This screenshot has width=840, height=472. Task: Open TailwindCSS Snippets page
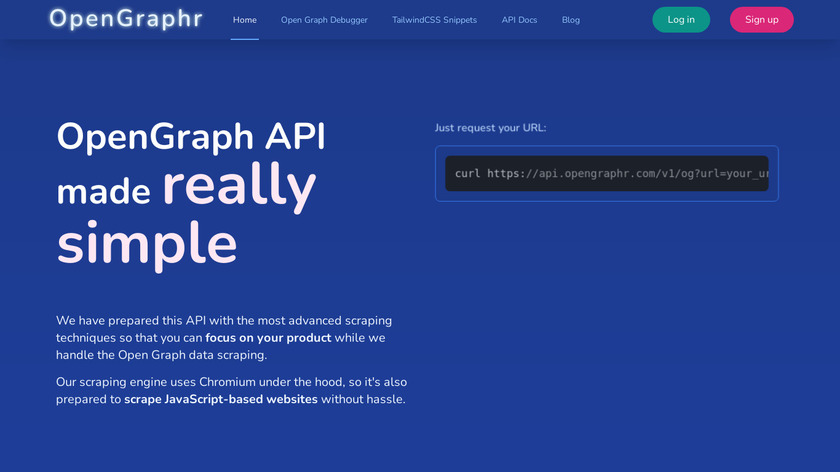(434, 20)
